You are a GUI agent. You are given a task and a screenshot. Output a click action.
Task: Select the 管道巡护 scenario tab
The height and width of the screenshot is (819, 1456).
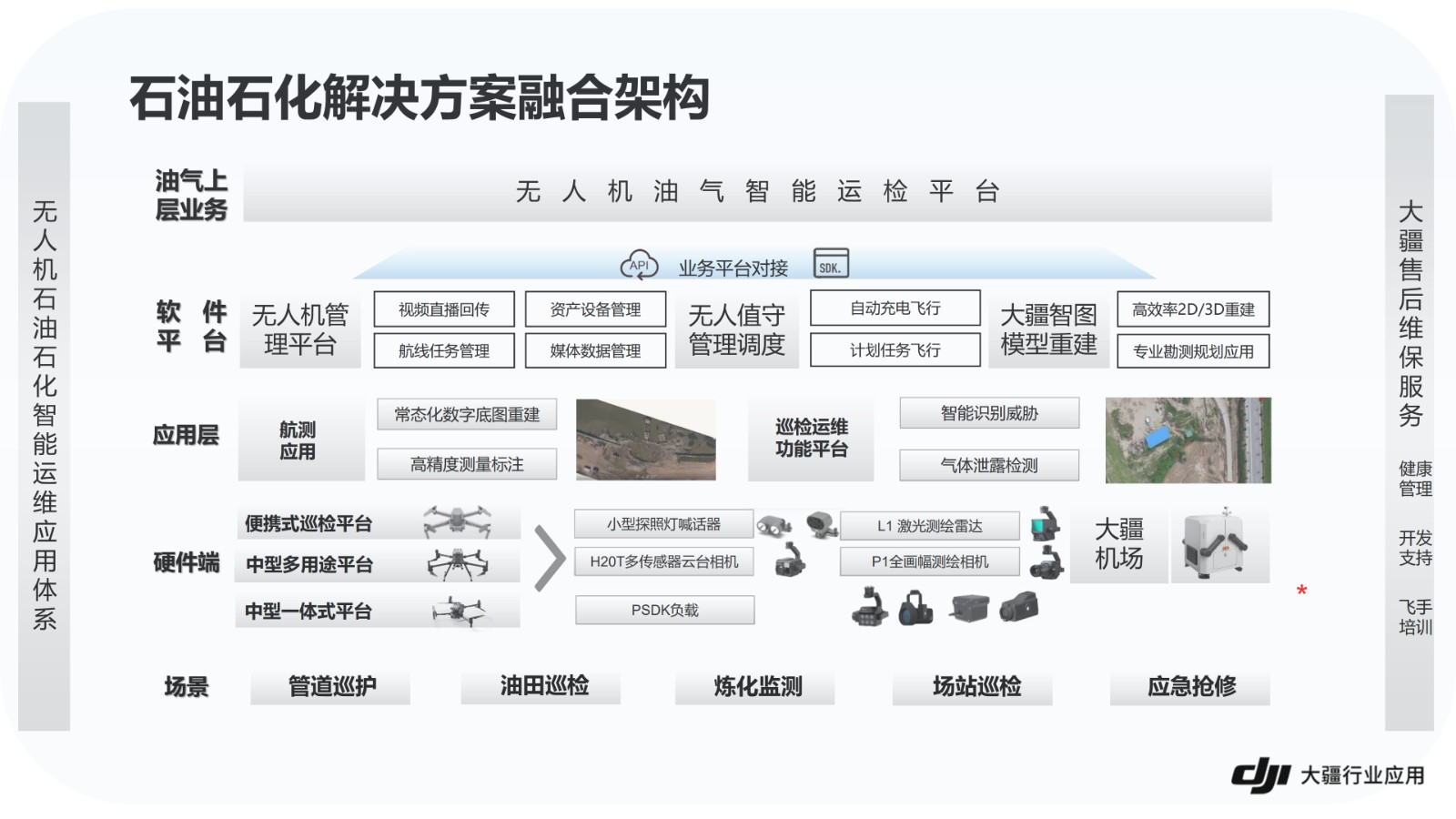[331, 686]
